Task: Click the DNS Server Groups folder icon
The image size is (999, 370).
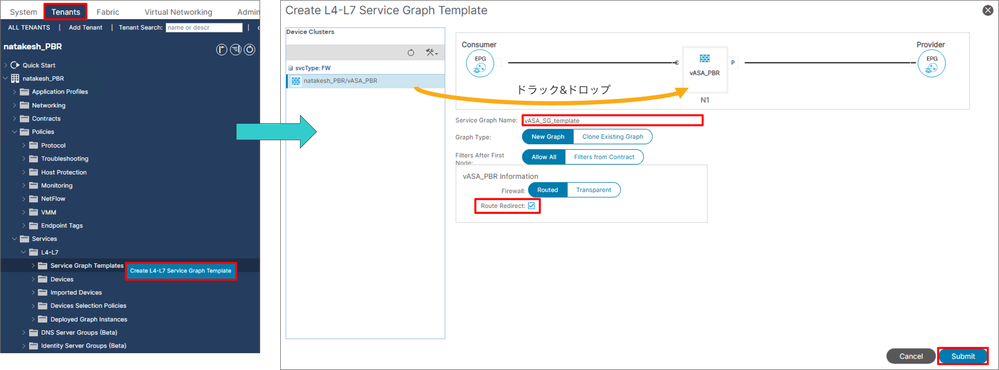Action: point(34,332)
